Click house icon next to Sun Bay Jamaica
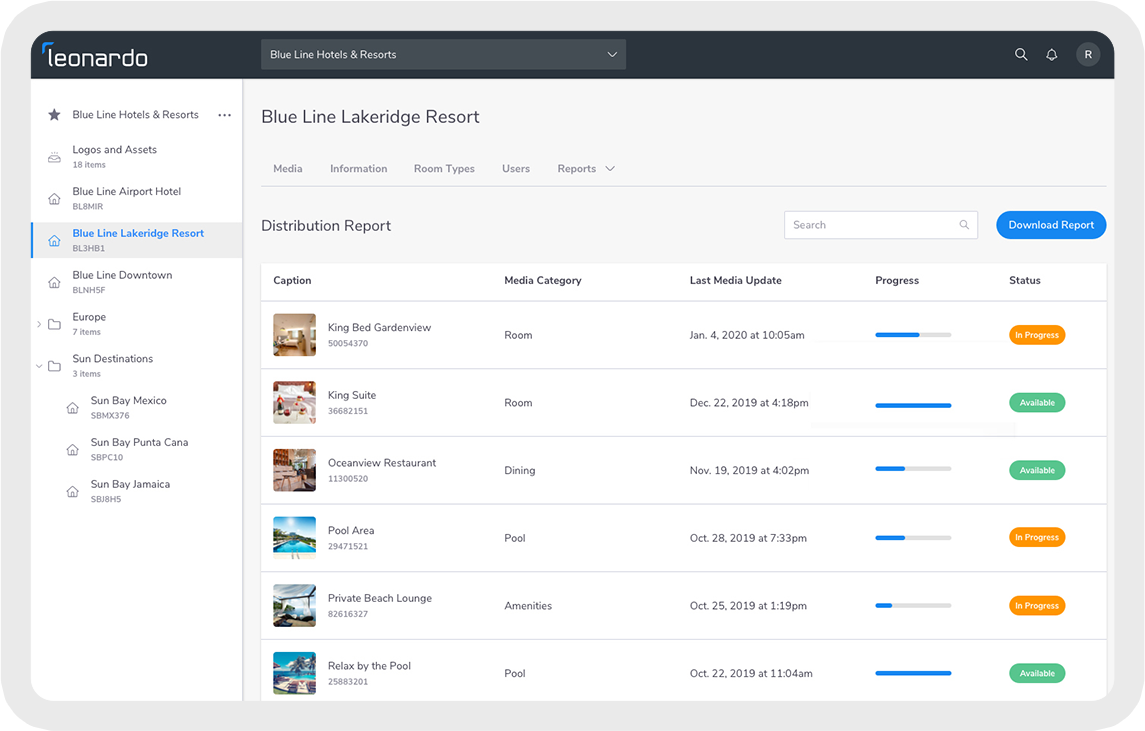 (x=72, y=491)
